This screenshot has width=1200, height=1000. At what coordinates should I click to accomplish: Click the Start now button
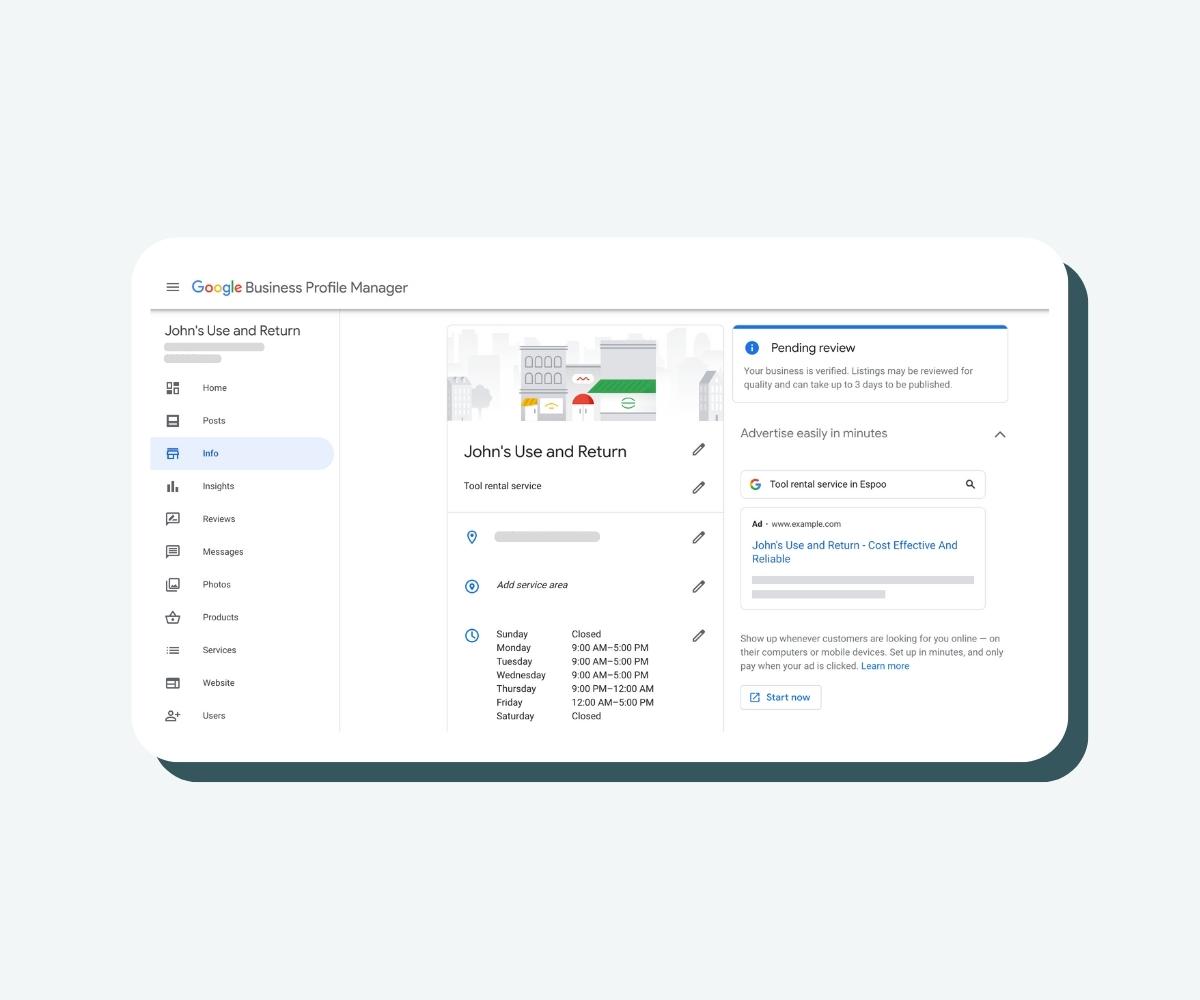click(x=781, y=697)
